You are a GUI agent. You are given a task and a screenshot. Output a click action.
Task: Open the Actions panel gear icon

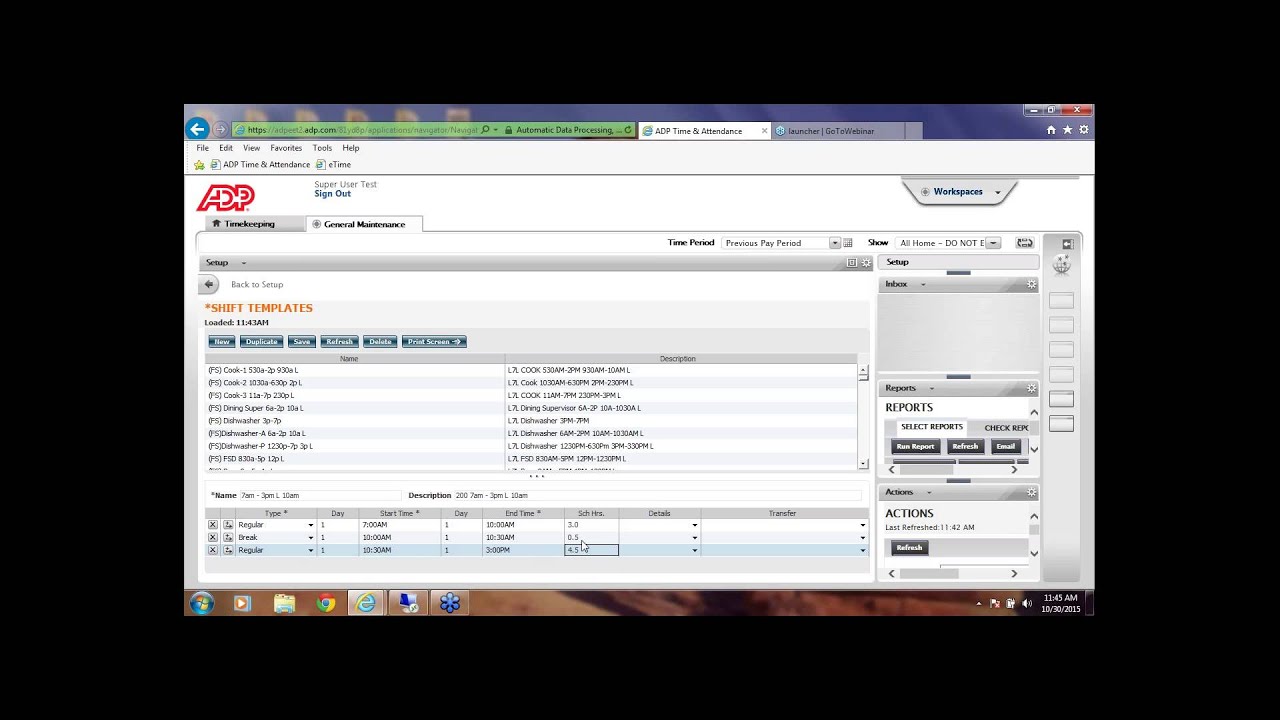(x=1031, y=492)
